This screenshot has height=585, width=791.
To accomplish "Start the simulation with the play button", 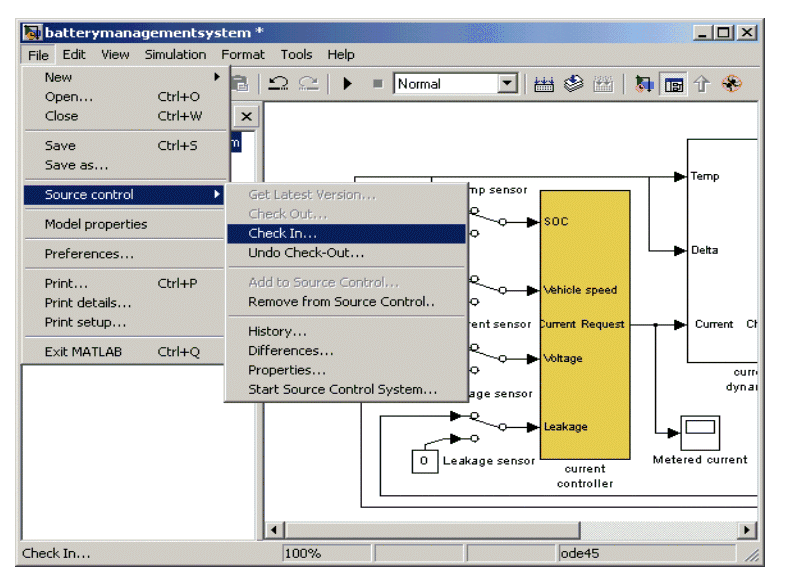I will click(347, 85).
